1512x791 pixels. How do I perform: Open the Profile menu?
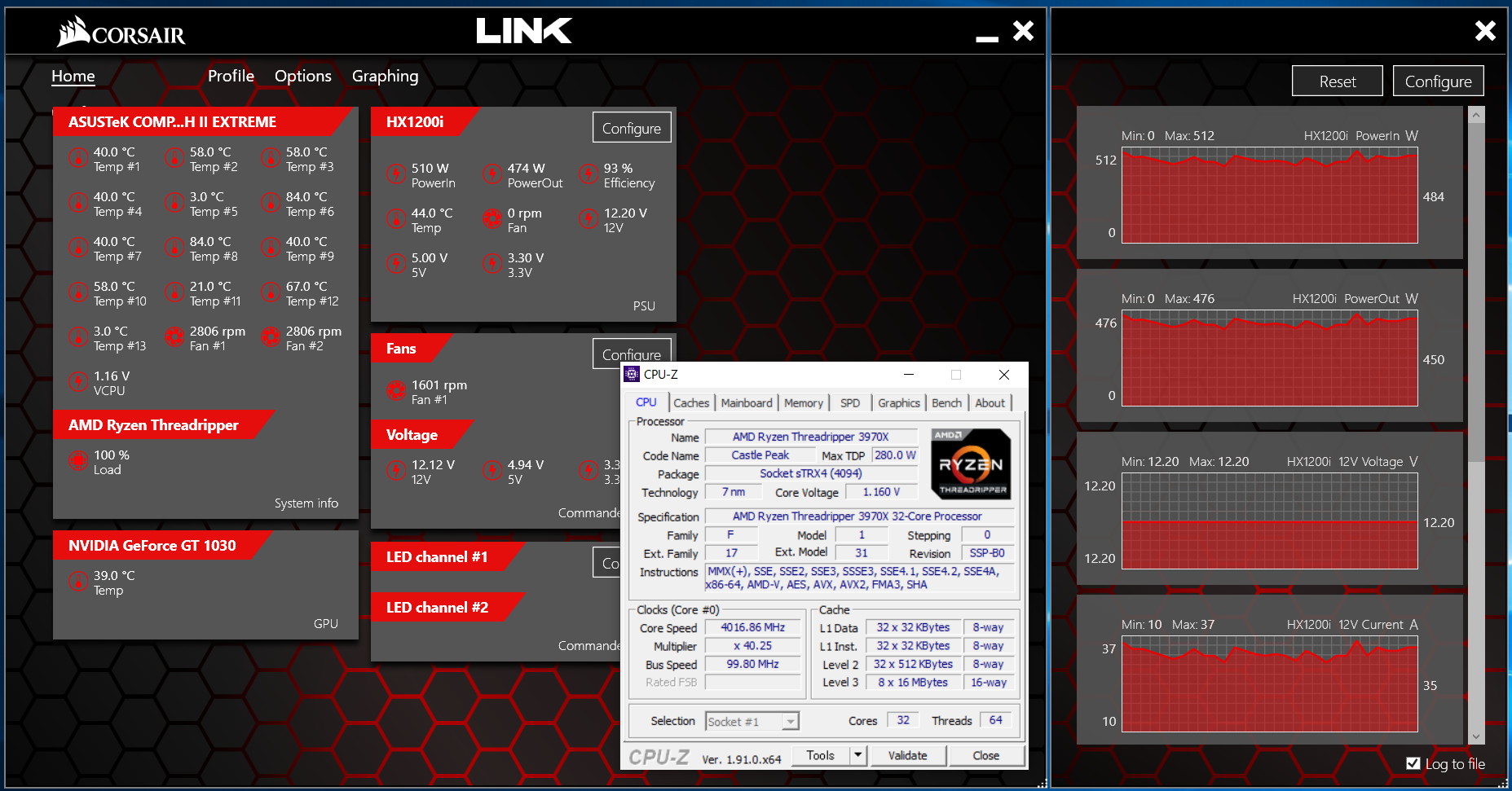pos(231,76)
